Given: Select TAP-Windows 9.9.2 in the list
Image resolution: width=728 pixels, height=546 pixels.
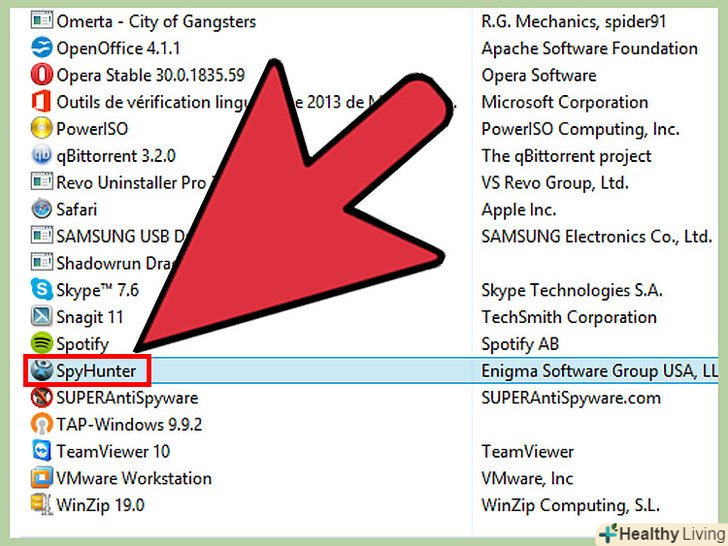Looking at the screenshot, I should coord(129,425).
